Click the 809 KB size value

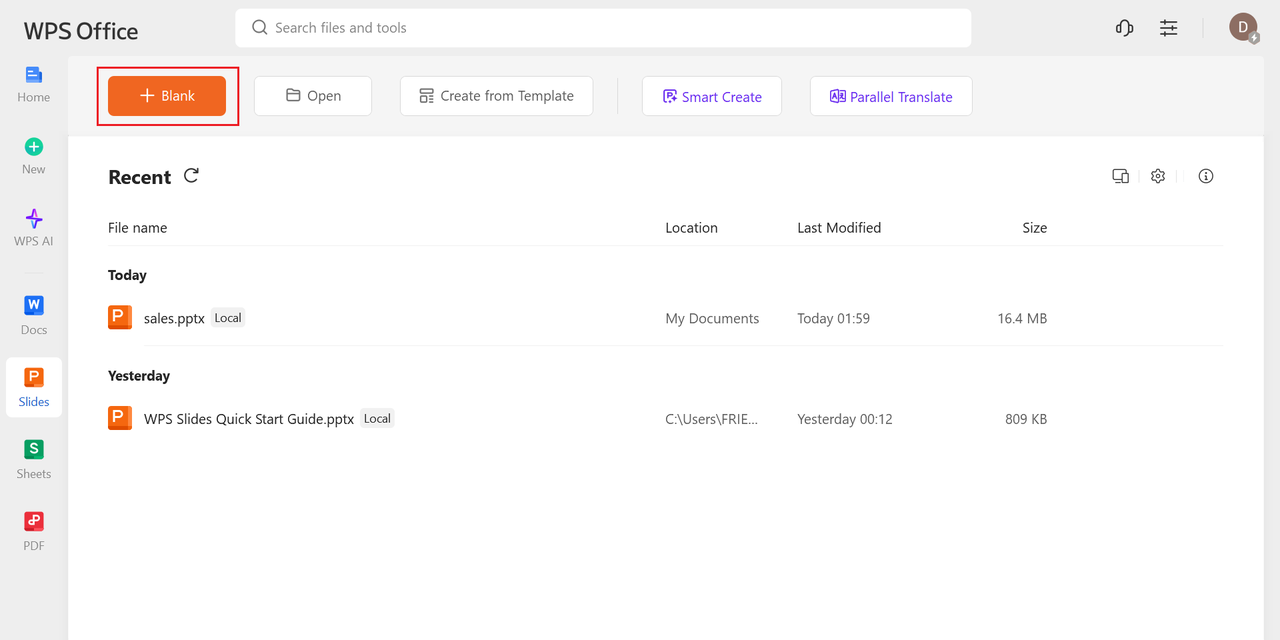point(1026,419)
